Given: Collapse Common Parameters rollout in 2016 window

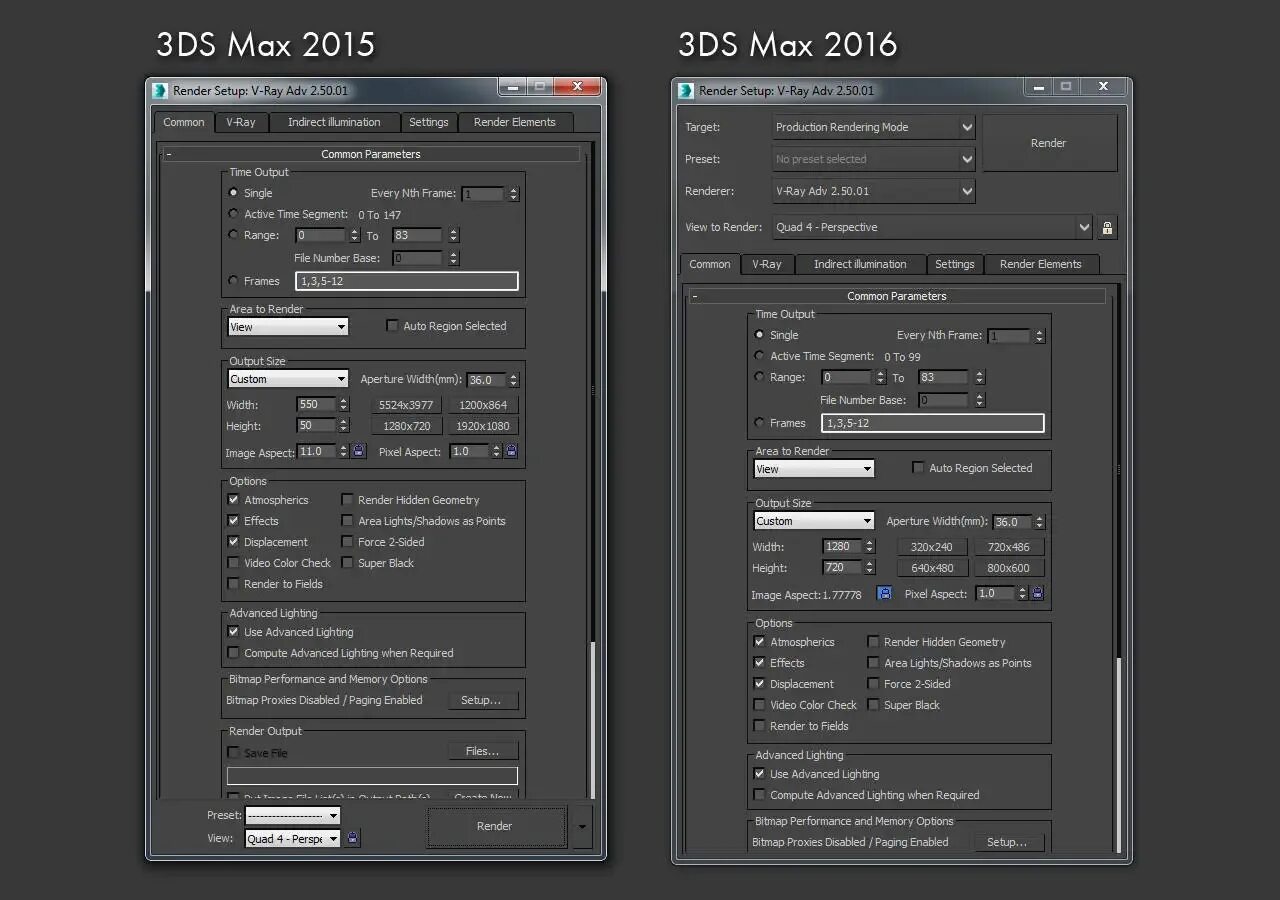Looking at the screenshot, I should point(897,296).
